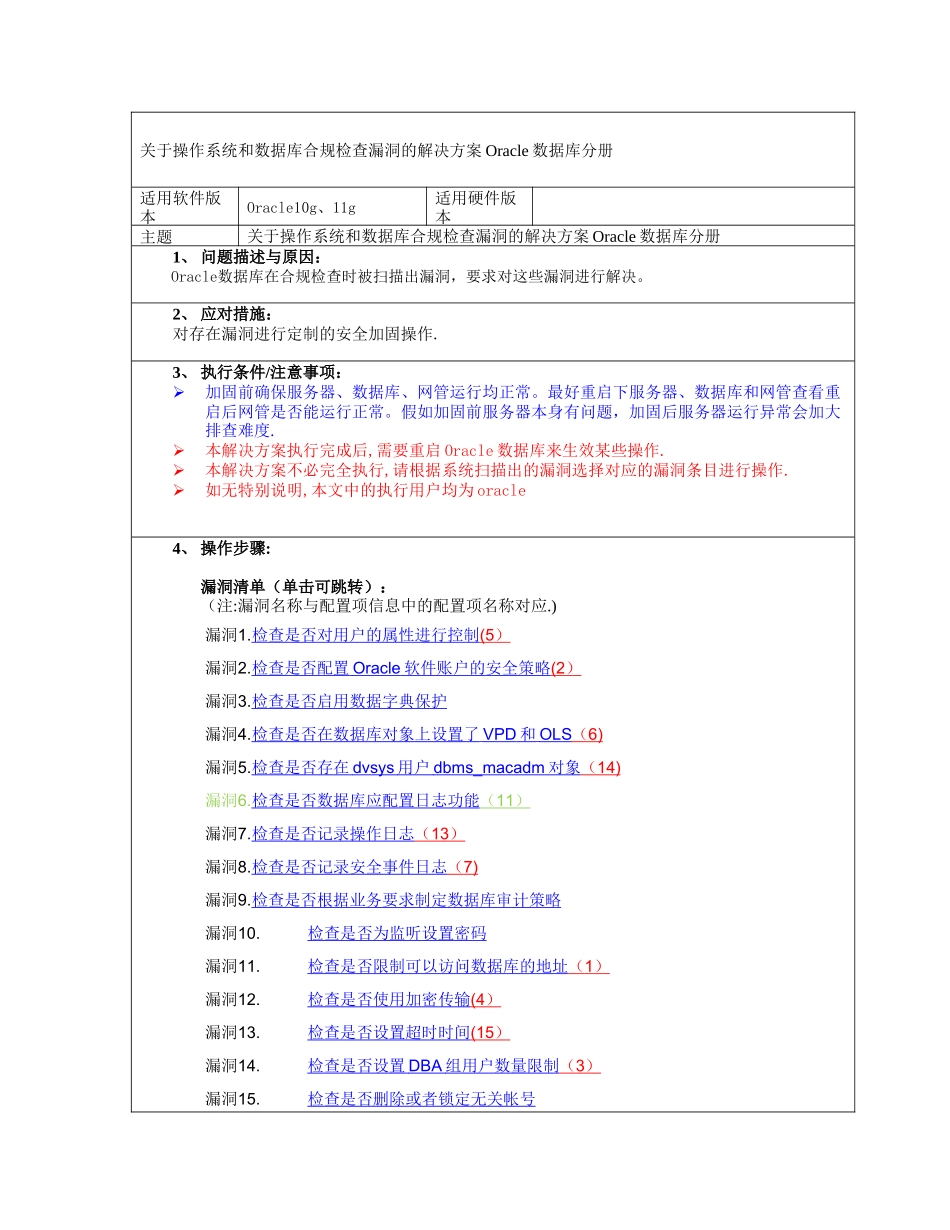Go to 检查是否数据库应配置日志功能 (11)
The image size is (950, 1230).
[x=391, y=800]
